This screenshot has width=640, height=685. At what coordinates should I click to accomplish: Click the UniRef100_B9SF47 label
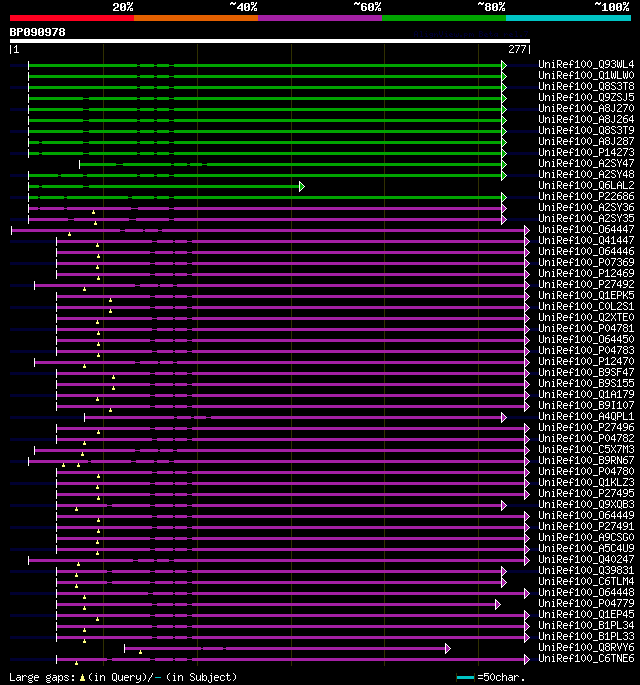(586, 373)
